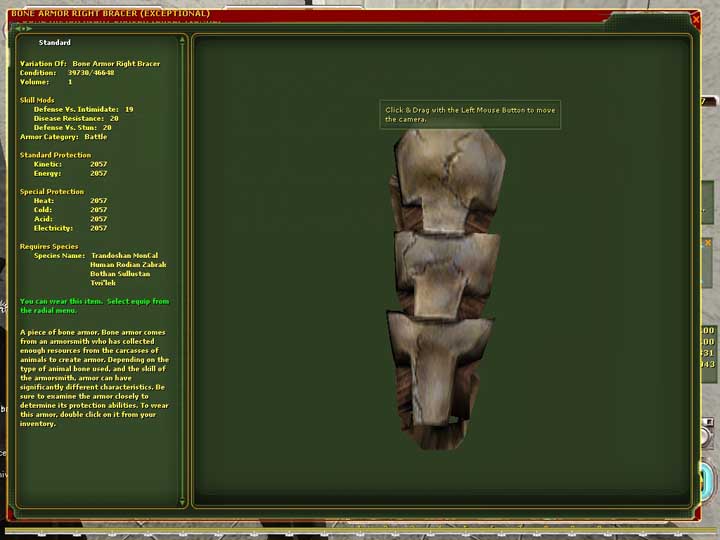Click 'Trandoshan MonCal' species line
720x540 pixels.
pyautogui.click(x=124, y=255)
